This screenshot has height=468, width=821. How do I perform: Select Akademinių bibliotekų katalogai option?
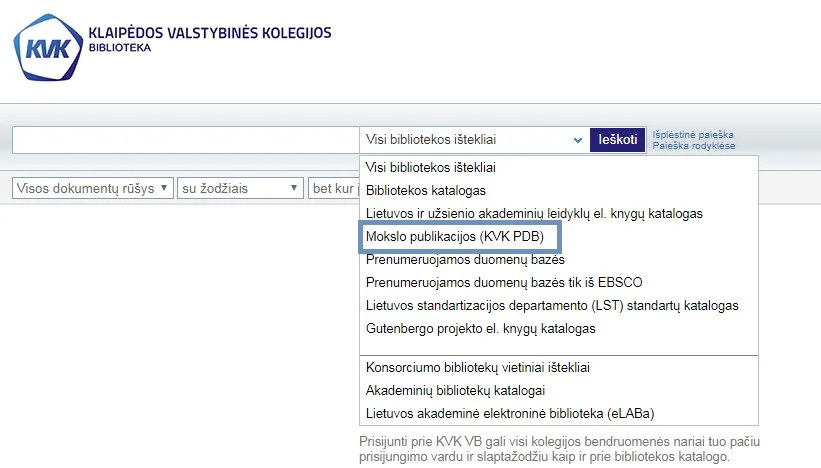click(x=559, y=391)
